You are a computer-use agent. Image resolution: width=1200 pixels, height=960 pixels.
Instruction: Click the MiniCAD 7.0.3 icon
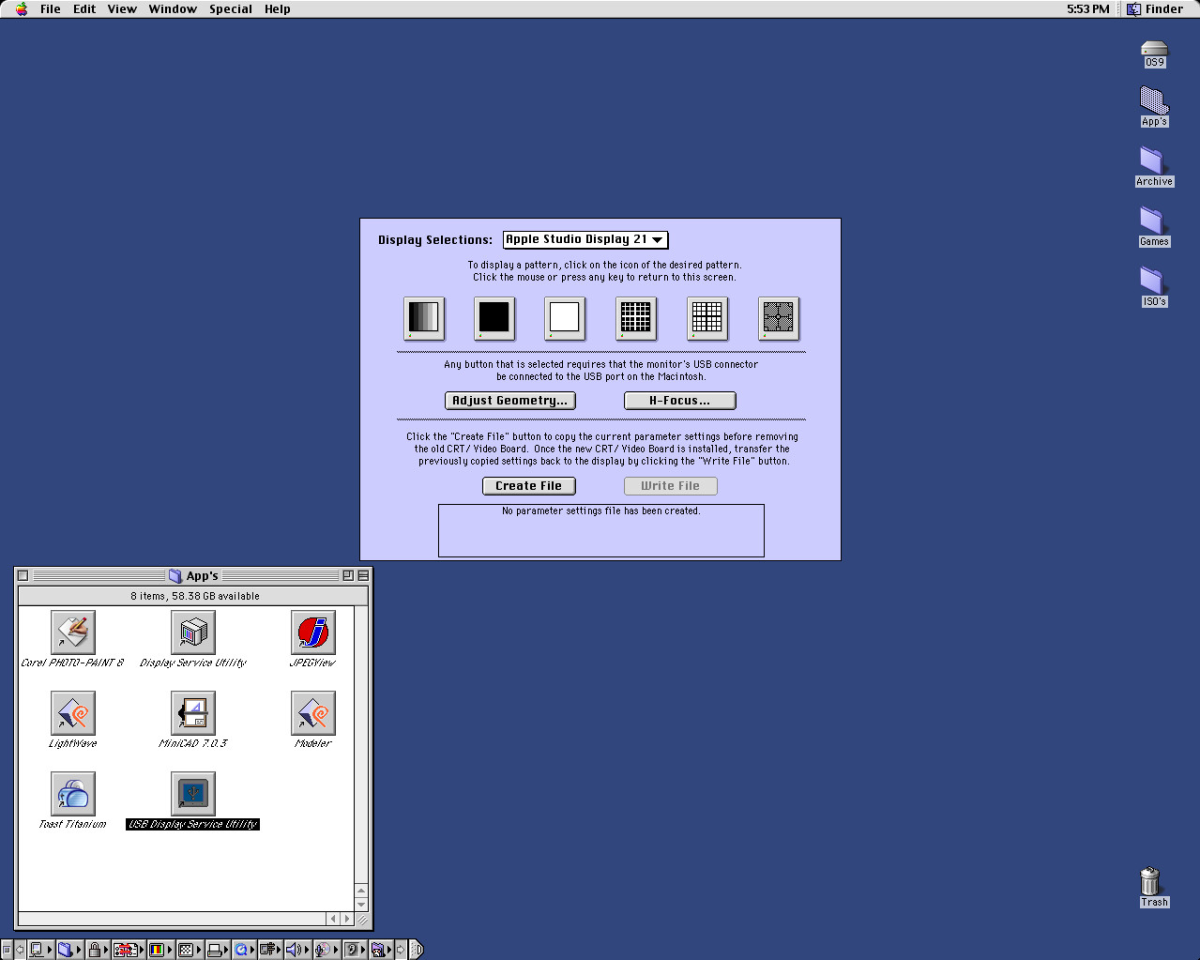193,713
